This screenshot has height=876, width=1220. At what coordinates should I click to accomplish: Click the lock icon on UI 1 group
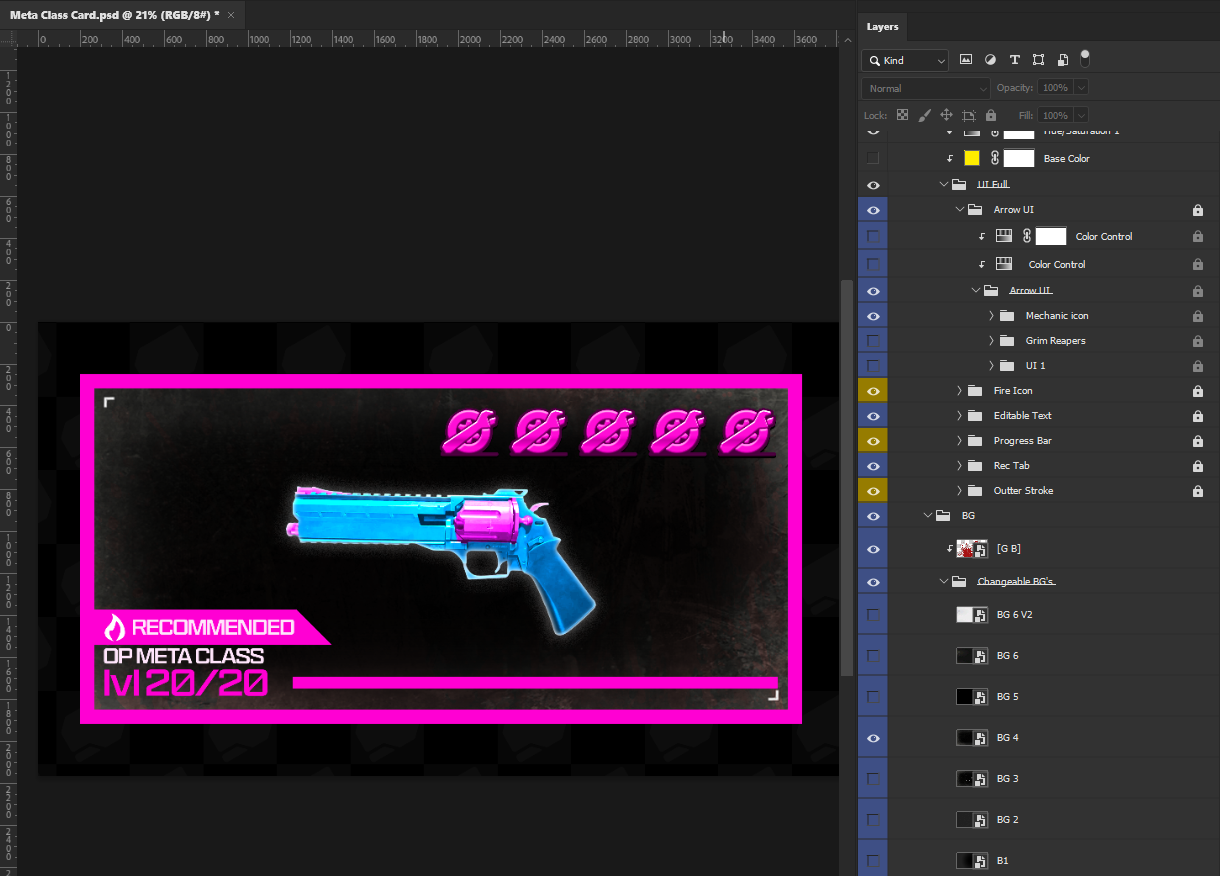[x=1197, y=366]
